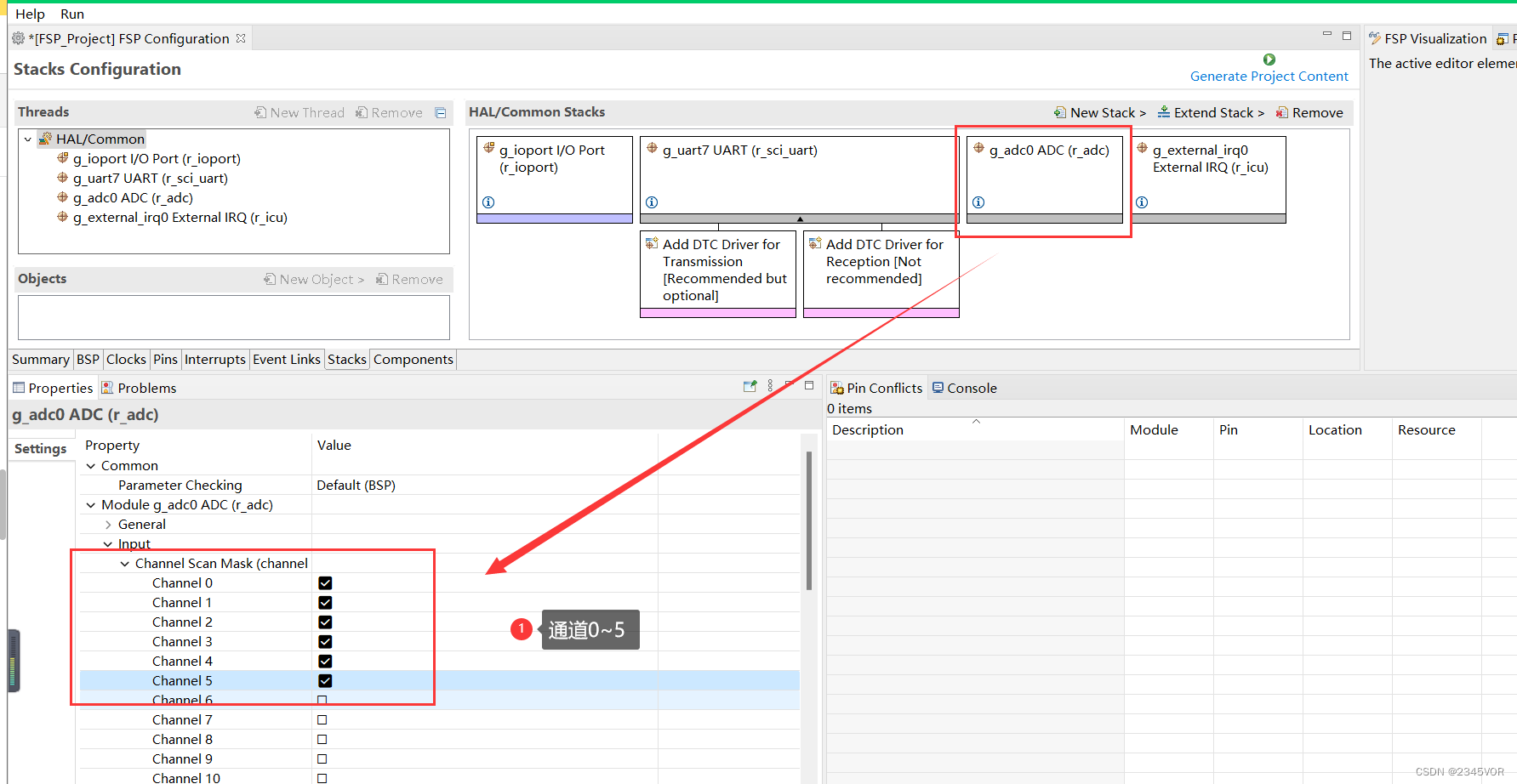The image size is (1517, 784).
Task: Open the New Stack menu
Action: tap(1099, 113)
